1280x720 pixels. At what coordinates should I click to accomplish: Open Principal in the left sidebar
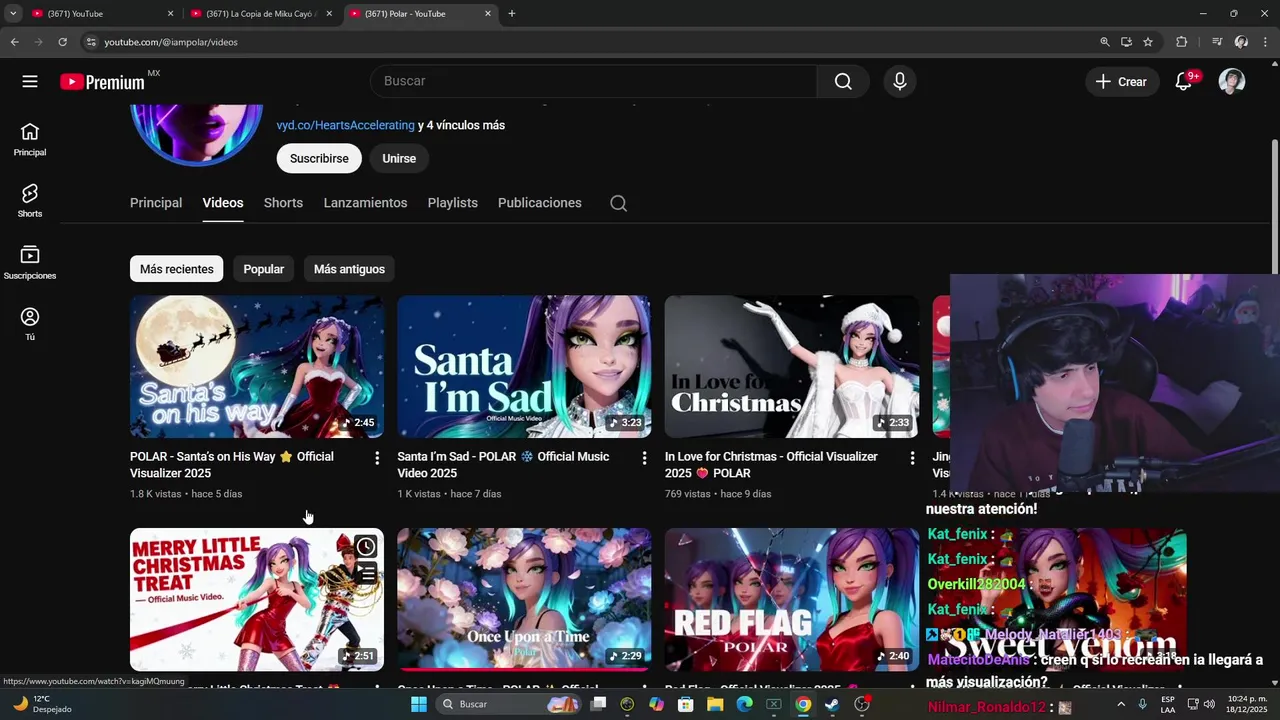tap(30, 140)
